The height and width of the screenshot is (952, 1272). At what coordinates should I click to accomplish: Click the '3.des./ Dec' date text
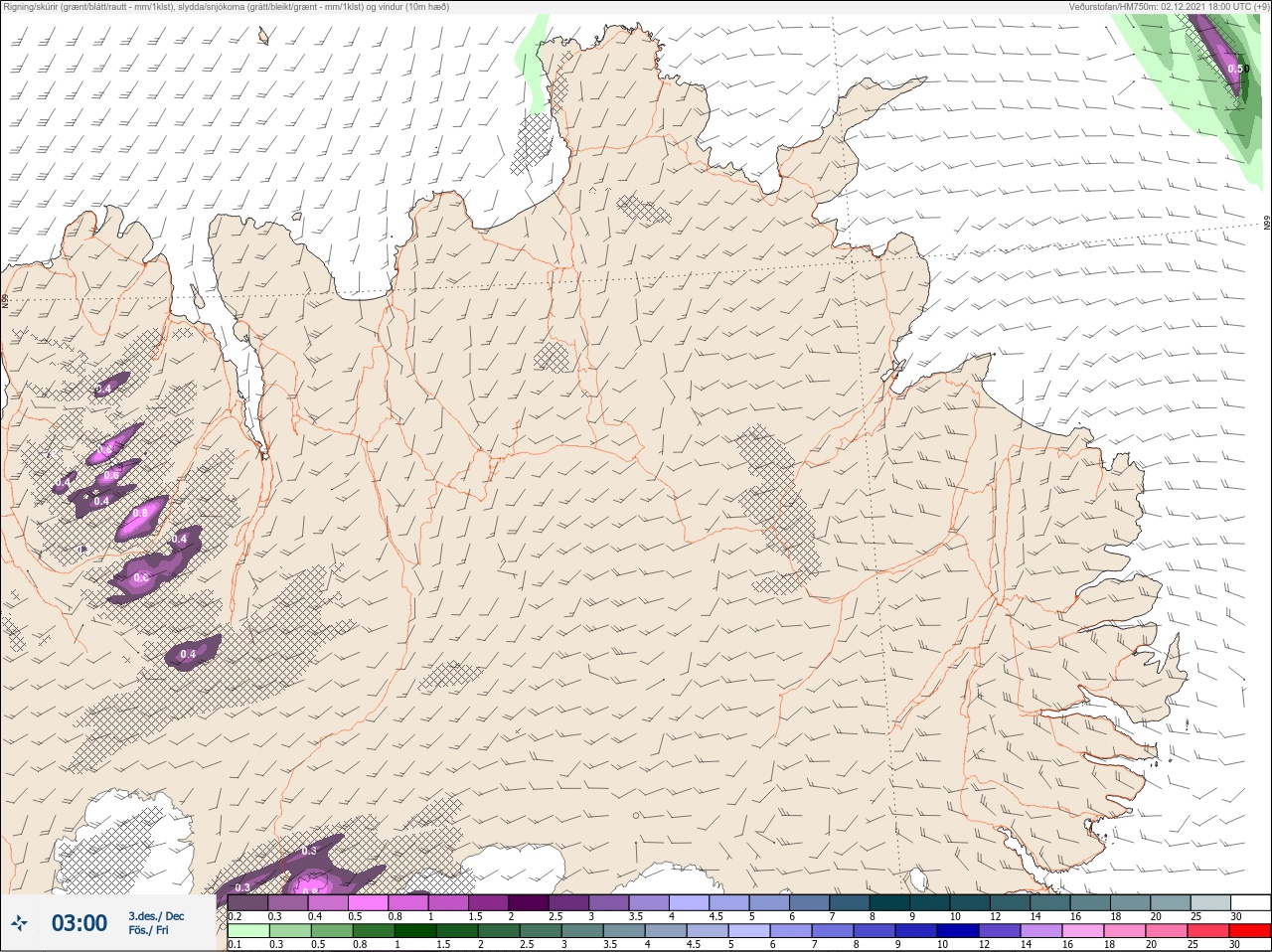point(156,915)
